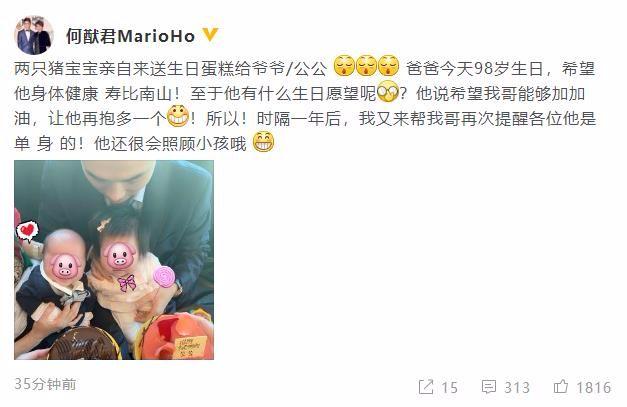Click the comment count 313
The image size is (627, 407).
coord(517,387)
